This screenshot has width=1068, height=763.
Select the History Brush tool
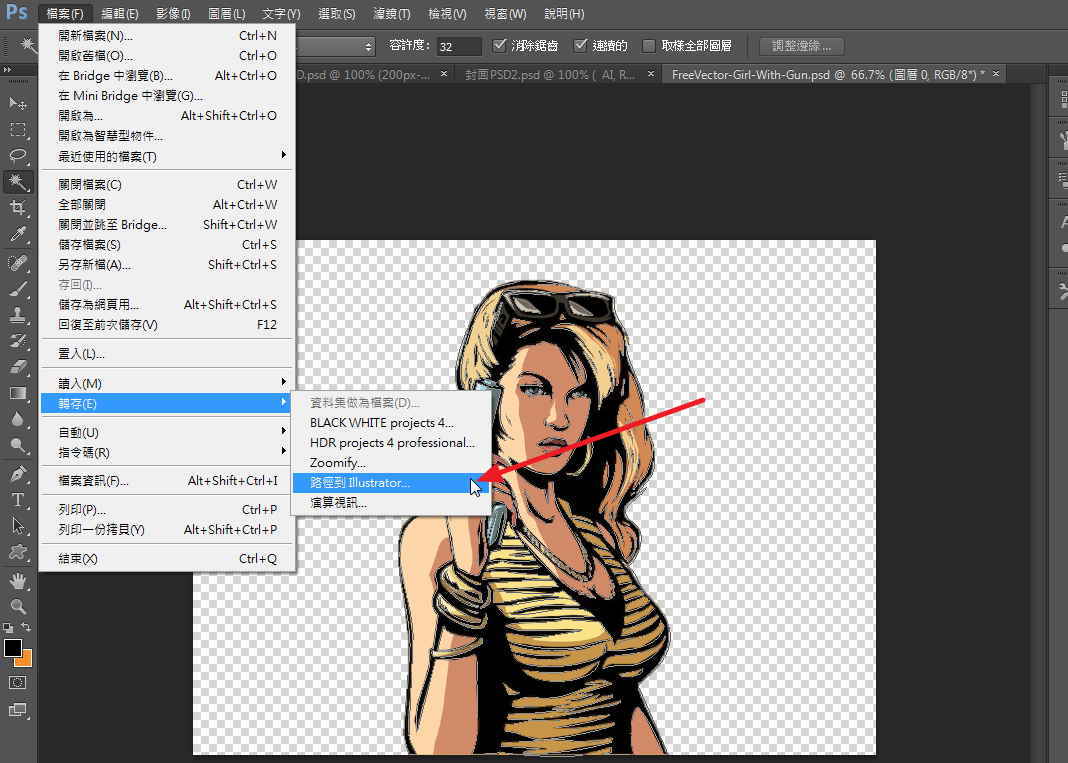18,341
